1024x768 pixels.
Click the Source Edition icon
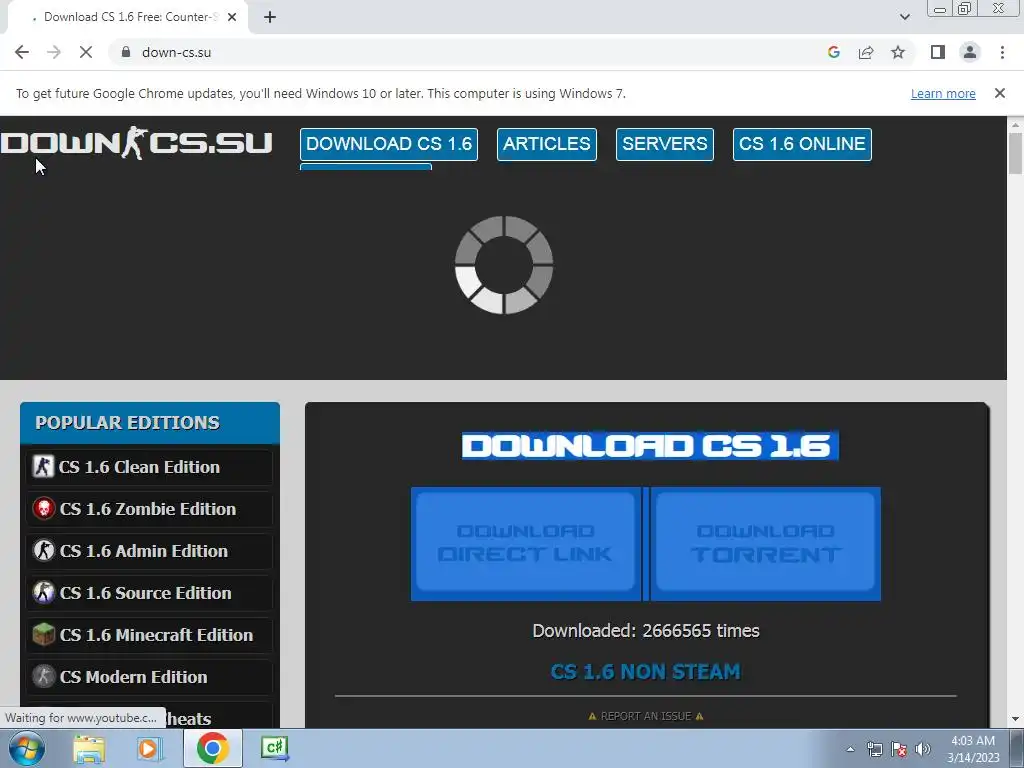[x=44, y=592]
